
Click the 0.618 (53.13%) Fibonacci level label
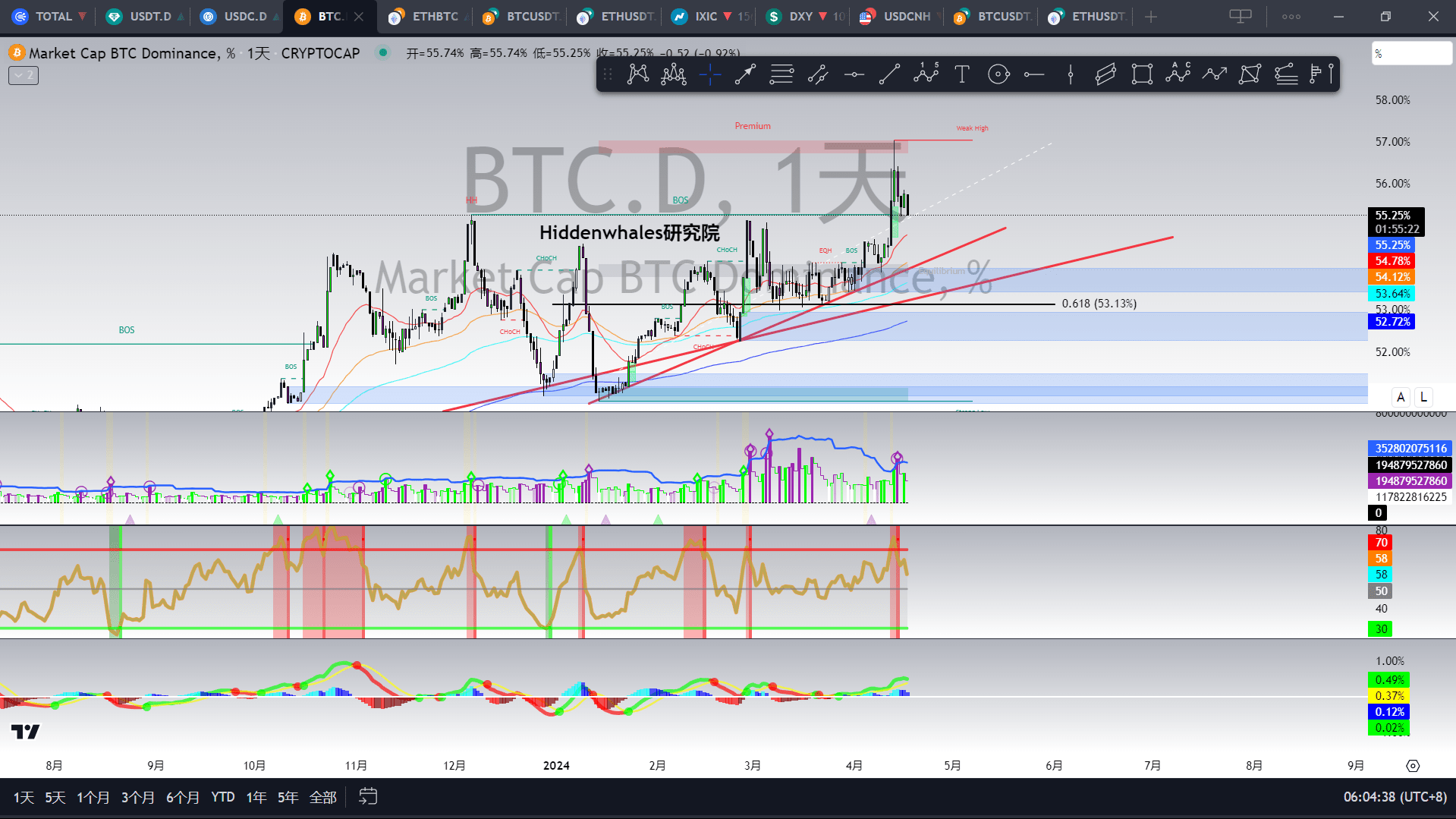1099,304
